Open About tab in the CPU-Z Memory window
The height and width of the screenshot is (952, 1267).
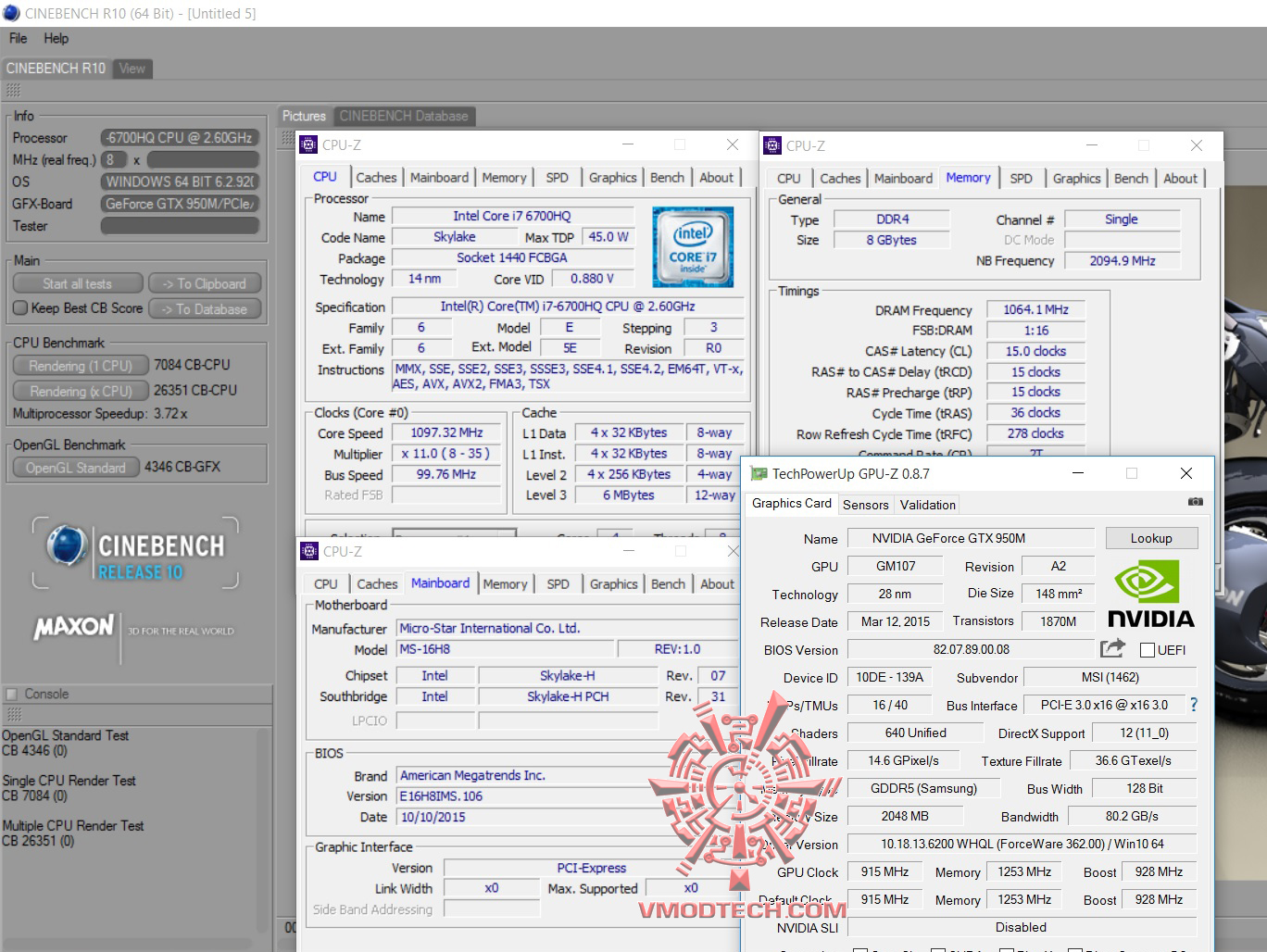pyautogui.click(x=1180, y=179)
